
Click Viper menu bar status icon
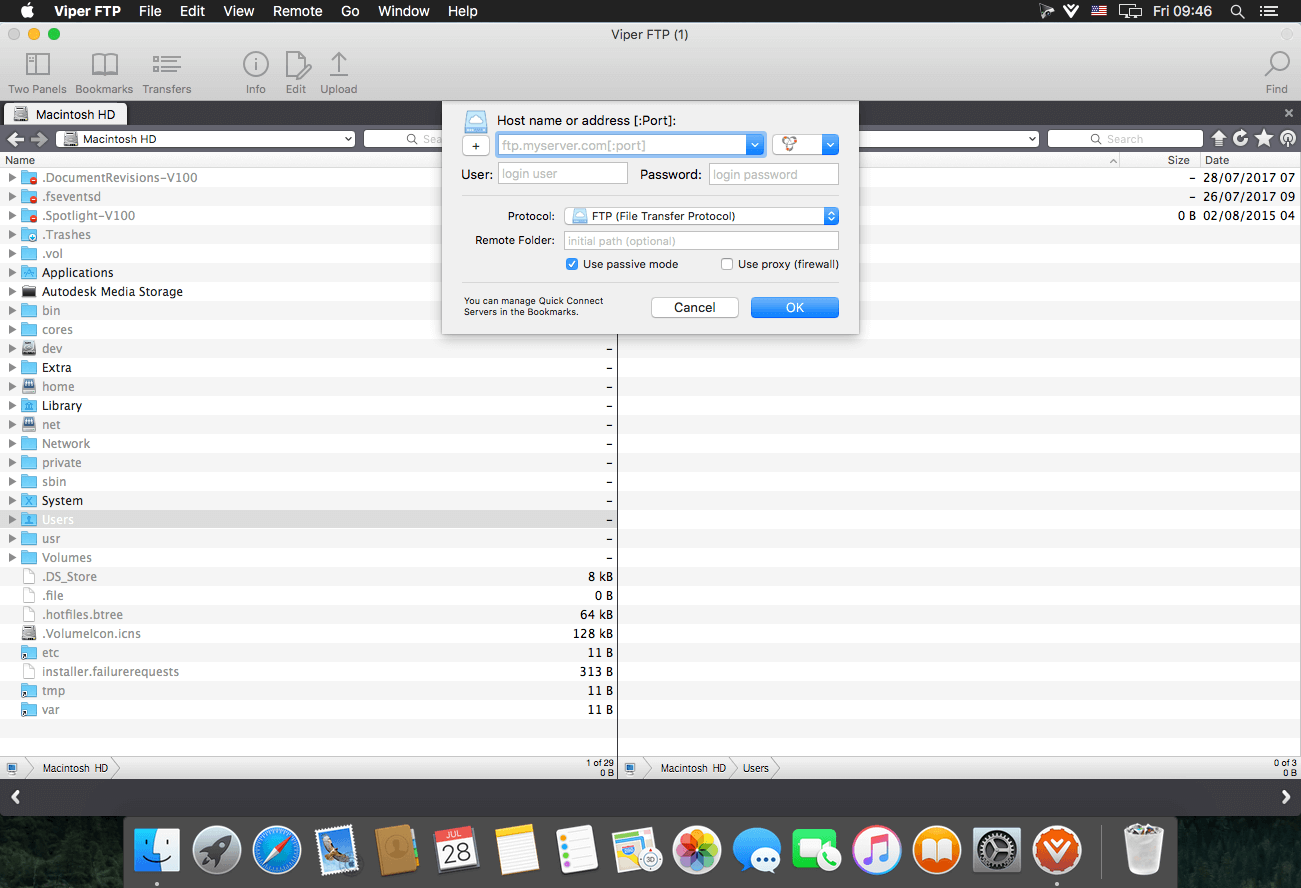pyautogui.click(x=1071, y=11)
